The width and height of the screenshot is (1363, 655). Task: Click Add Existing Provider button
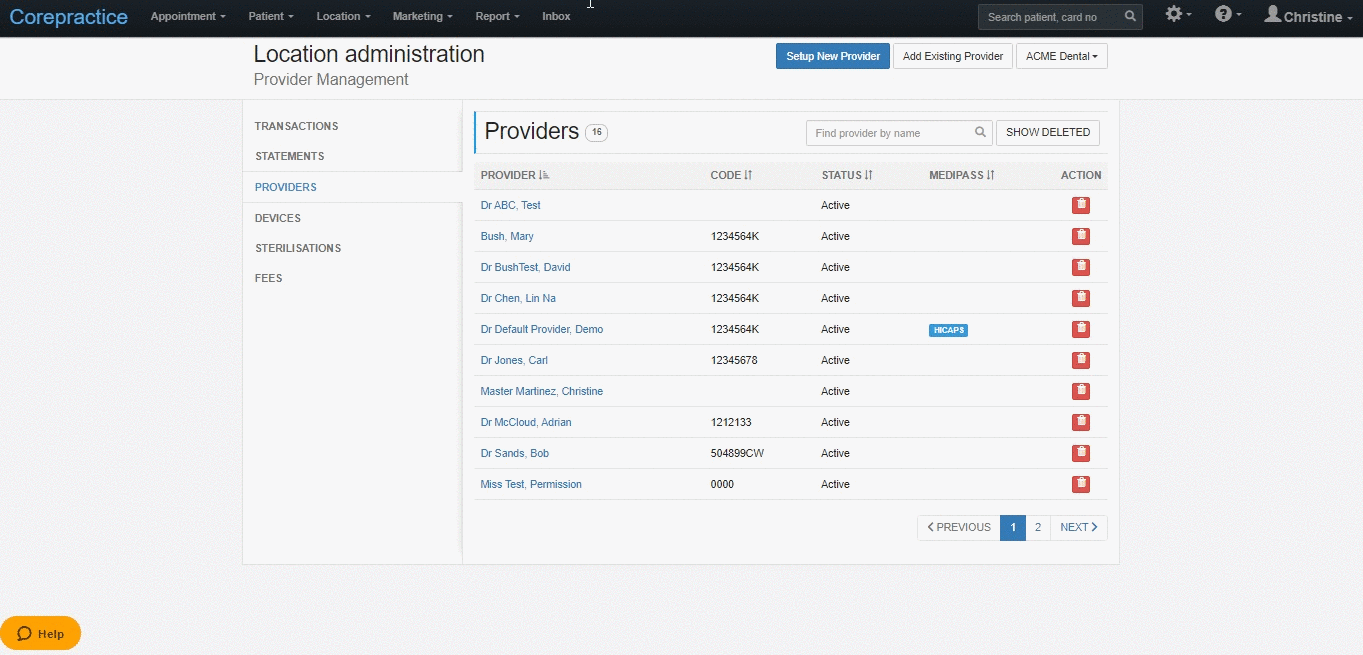tap(953, 56)
